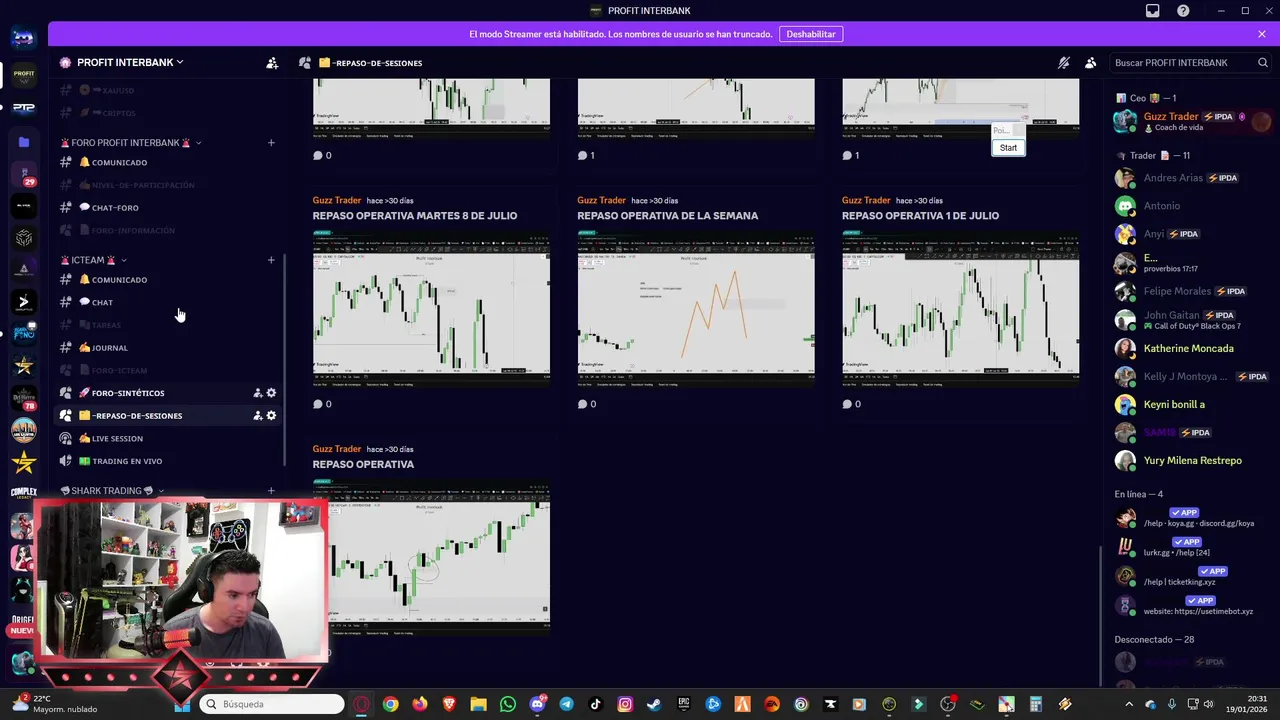This screenshot has height=720, width=1280.
Task: Add channel to ICTEAM category
Action: [x=271, y=260]
